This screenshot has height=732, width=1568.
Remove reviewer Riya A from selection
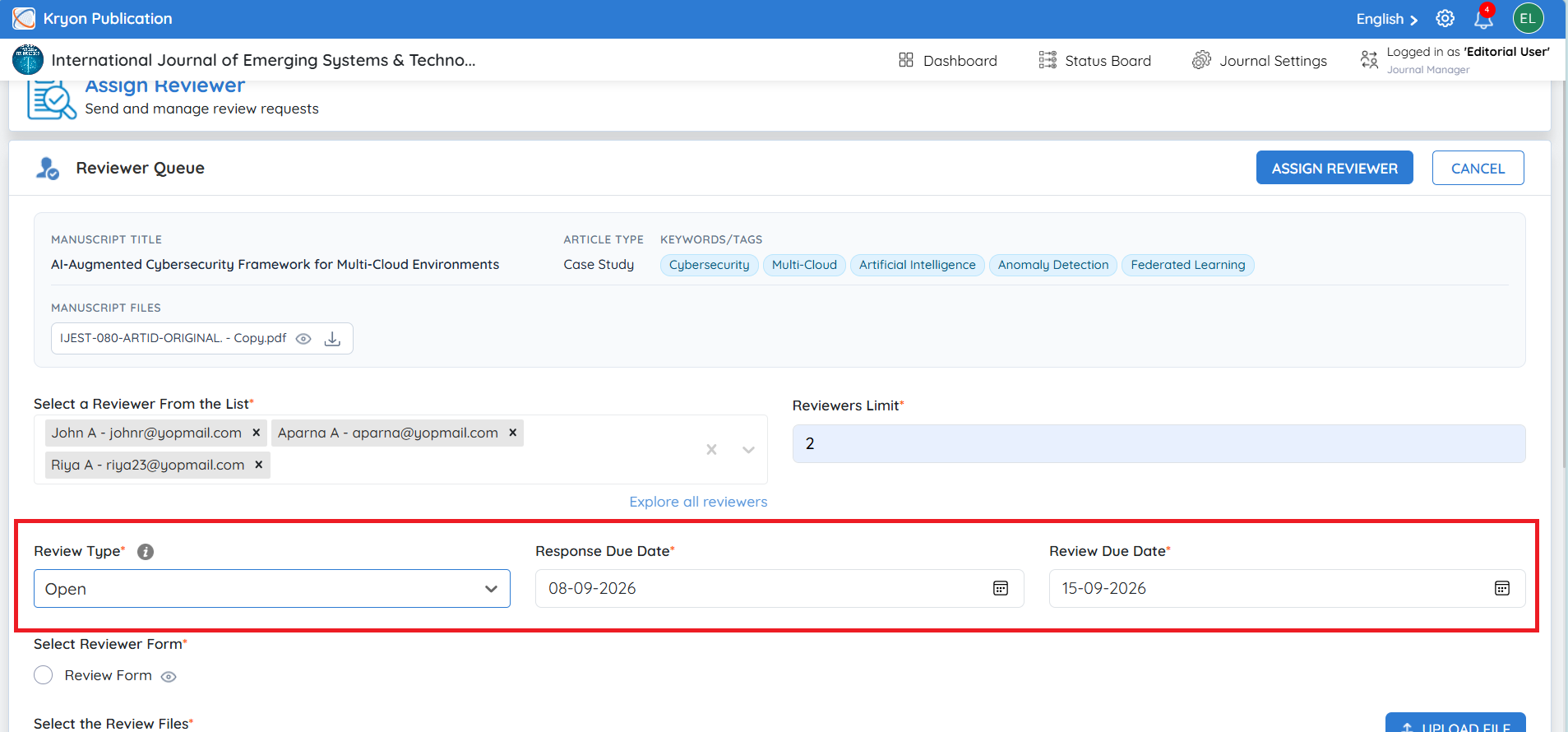pyautogui.click(x=259, y=465)
